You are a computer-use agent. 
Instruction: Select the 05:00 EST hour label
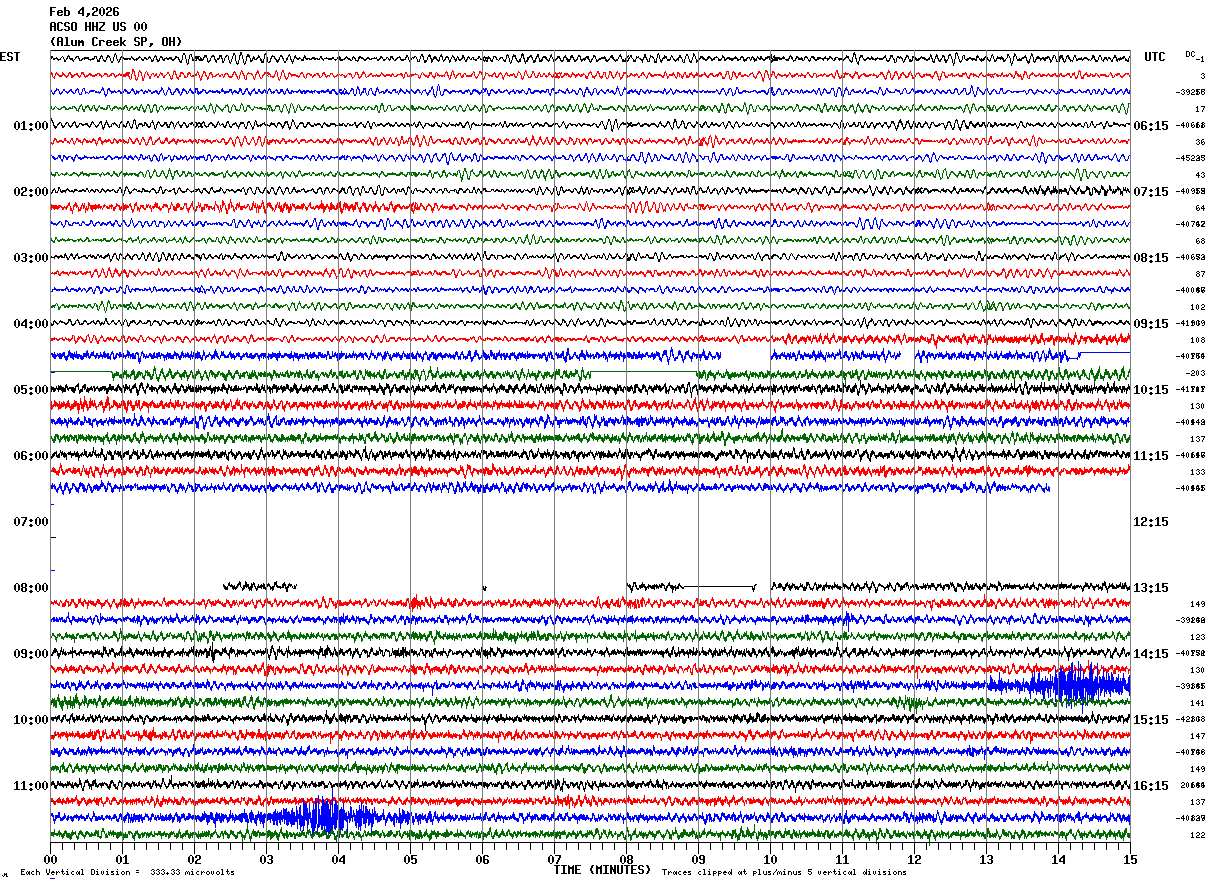[30, 390]
